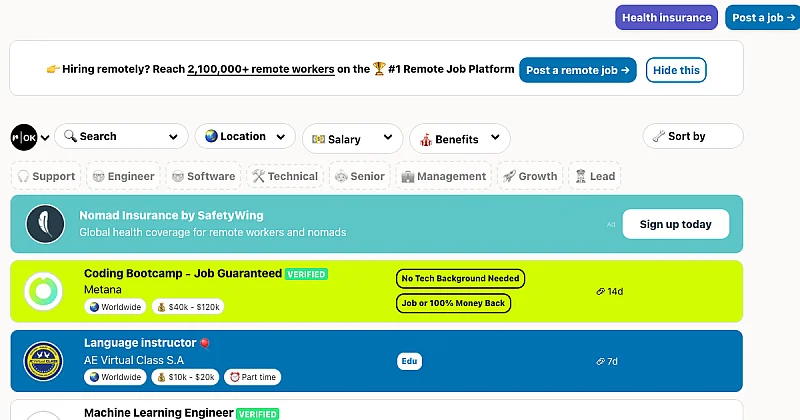Click the link icon beside 7d
Image resolution: width=800 pixels, height=420 pixels.
click(x=600, y=361)
